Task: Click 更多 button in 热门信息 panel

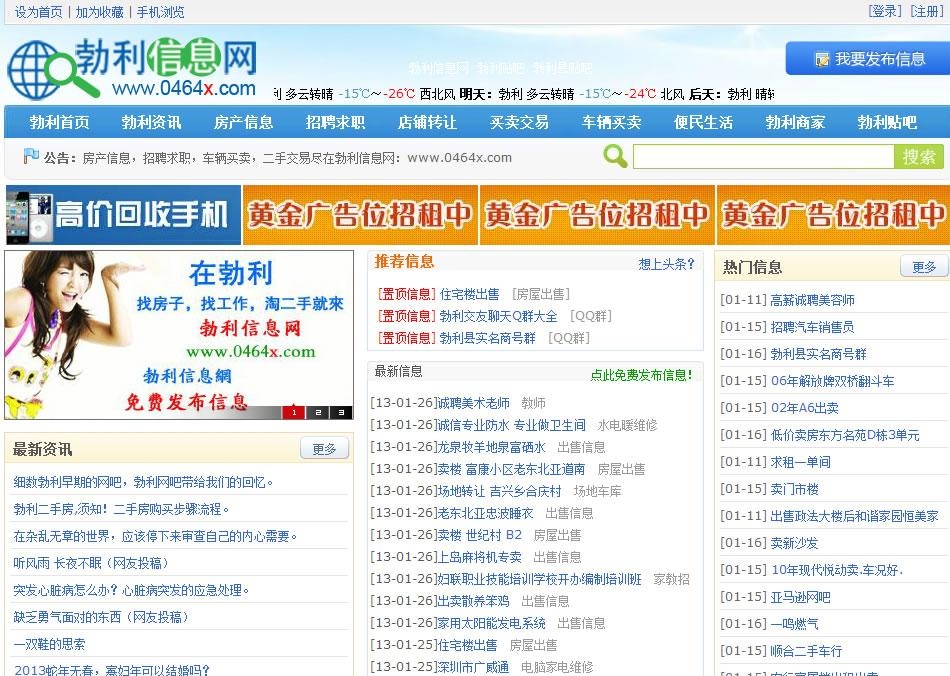Action: (924, 267)
